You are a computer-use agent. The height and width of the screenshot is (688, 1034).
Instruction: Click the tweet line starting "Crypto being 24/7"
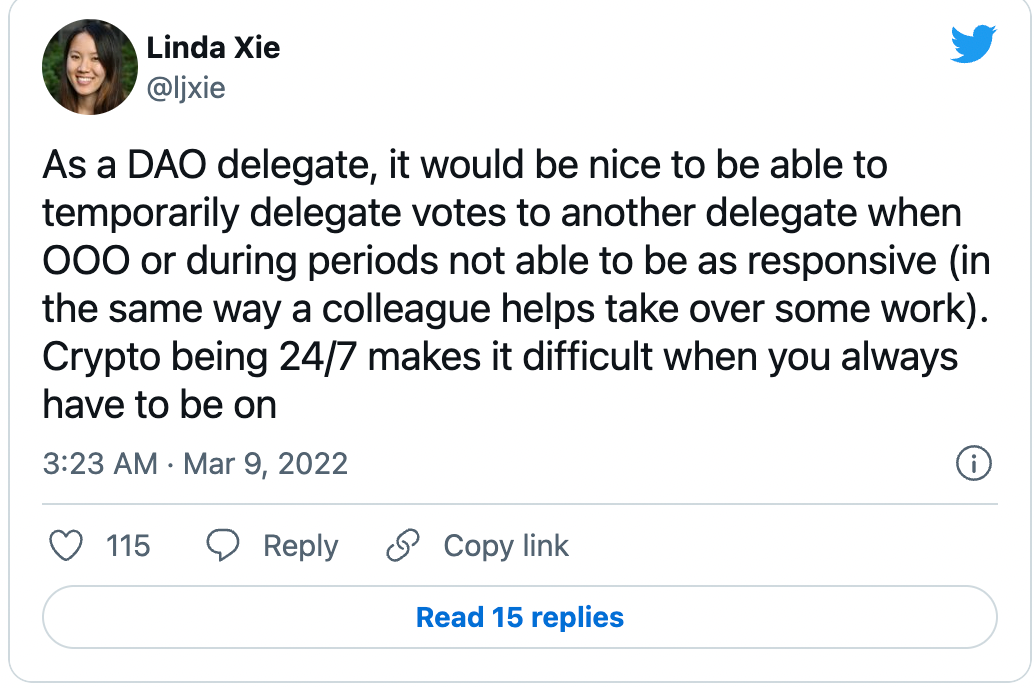click(x=500, y=358)
